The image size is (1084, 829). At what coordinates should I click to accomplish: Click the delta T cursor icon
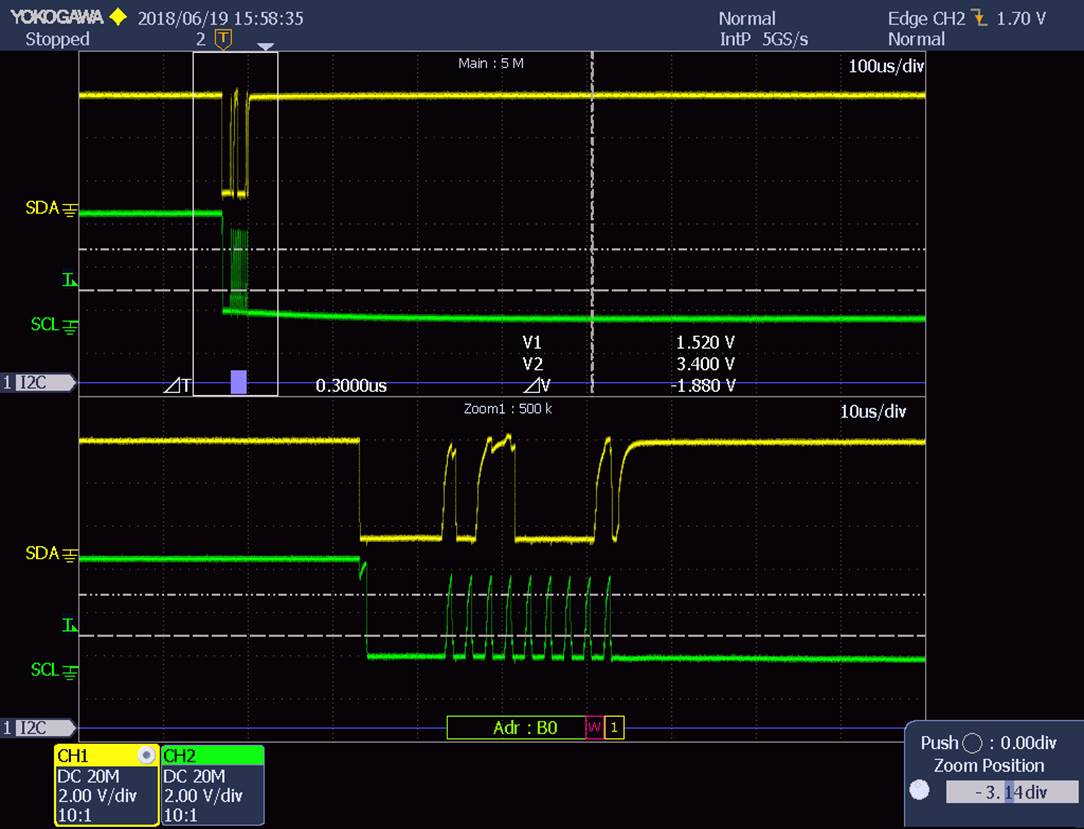click(x=178, y=385)
